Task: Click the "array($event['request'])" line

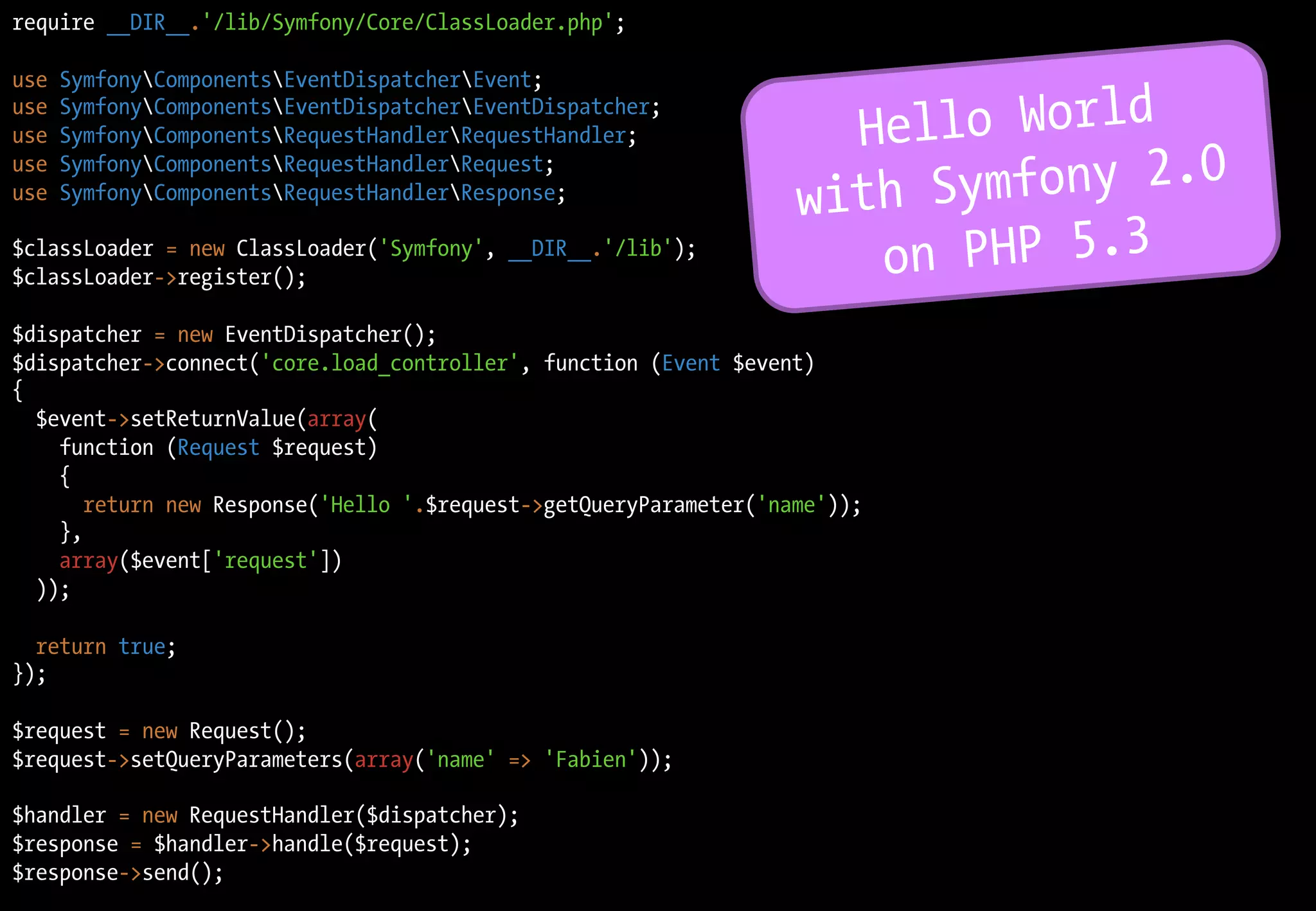Action: pyautogui.click(x=200, y=562)
